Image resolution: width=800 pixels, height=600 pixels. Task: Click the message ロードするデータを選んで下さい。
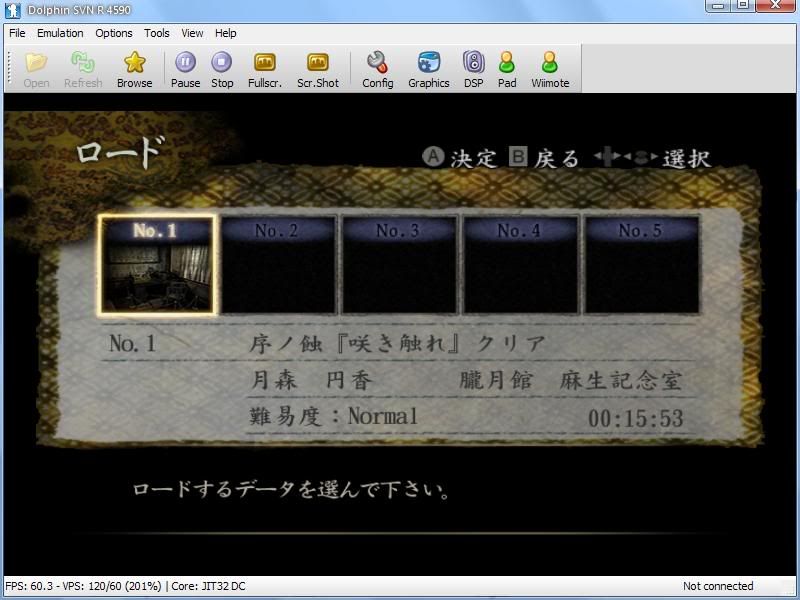pos(291,490)
